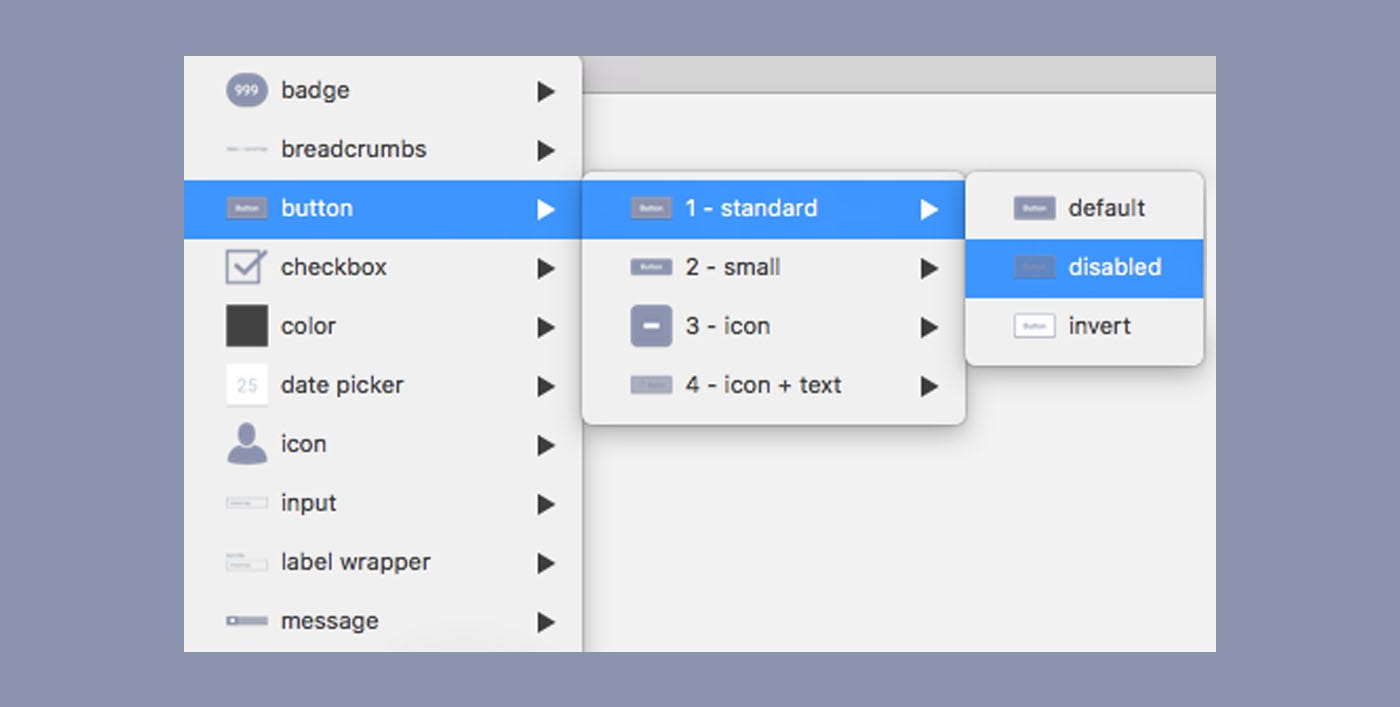Click the color swatch entry
Viewport: 1400px width, 707px height.
(308, 326)
